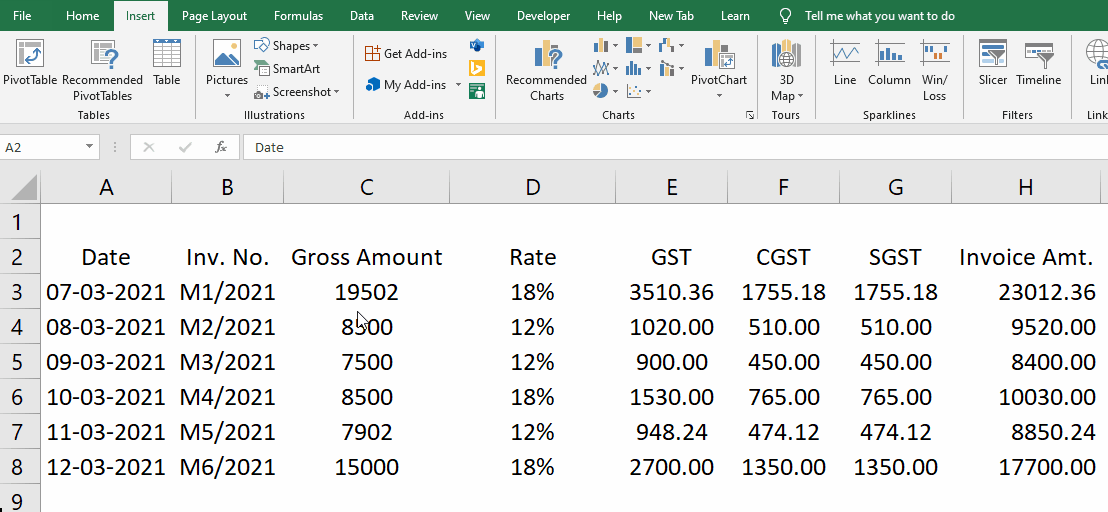Insert a Timeline filter
This screenshot has height=512, width=1108.
(x=1039, y=63)
